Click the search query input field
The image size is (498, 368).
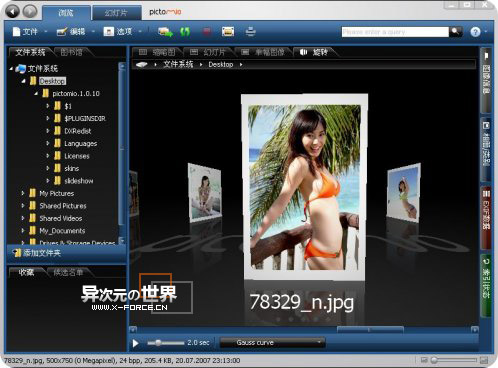(395, 32)
